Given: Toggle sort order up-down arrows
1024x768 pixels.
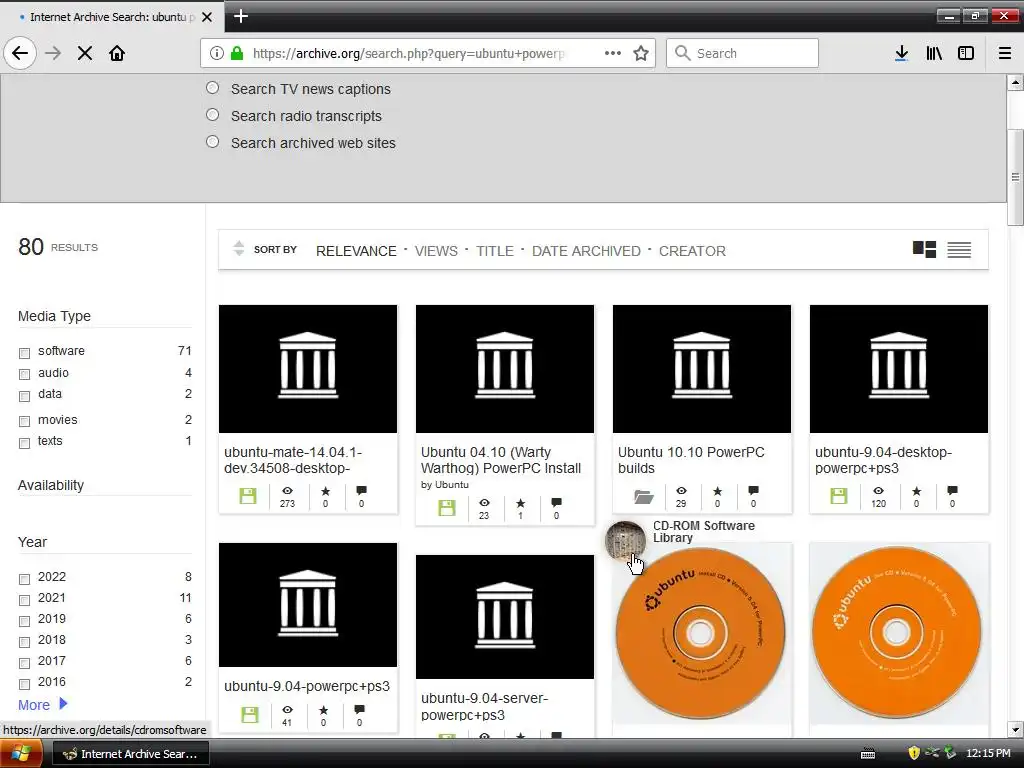Looking at the screenshot, I should (x=239, y=248).
